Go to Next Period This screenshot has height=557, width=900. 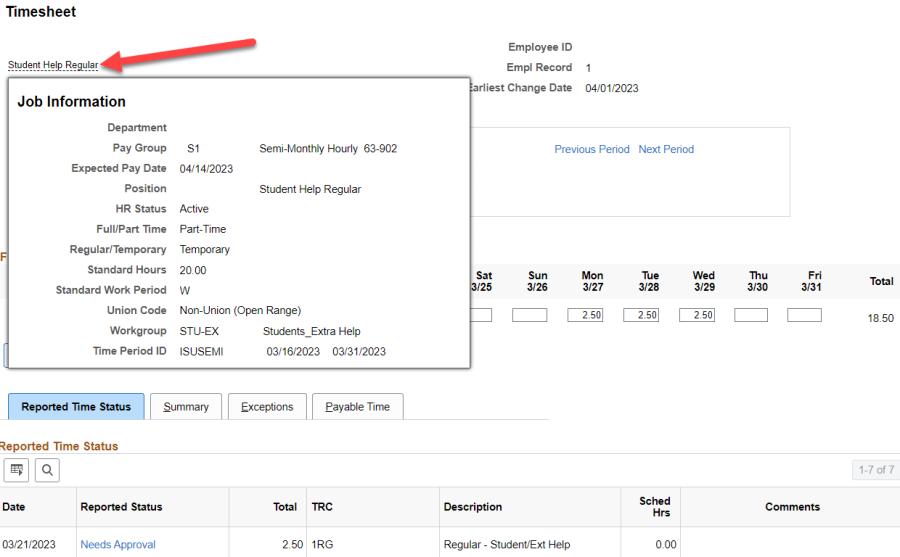(666, 149)
